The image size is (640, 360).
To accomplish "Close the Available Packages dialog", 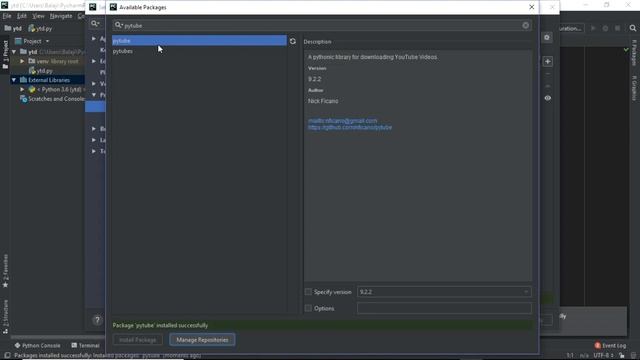I will pos(531,7).
